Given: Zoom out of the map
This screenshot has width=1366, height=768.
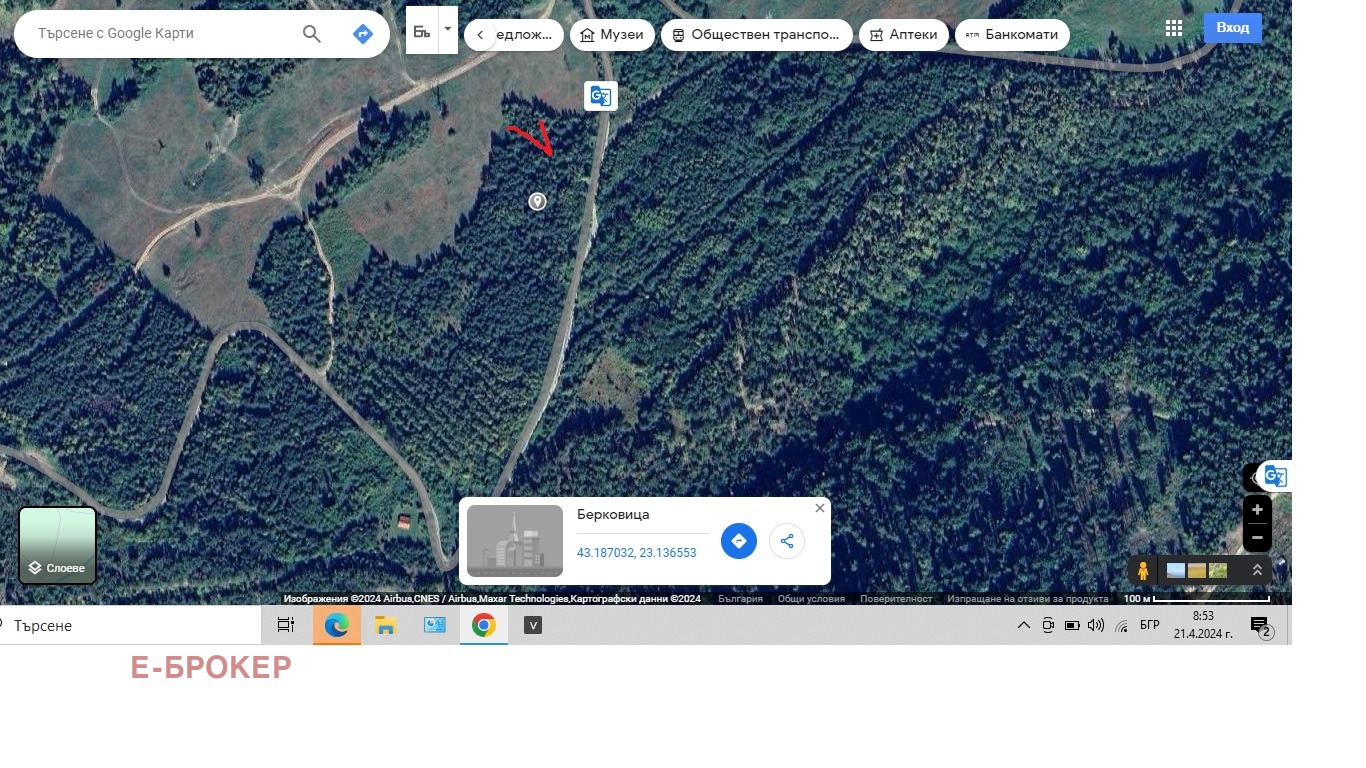Looking at the screenshot, I should point(1257,538).
